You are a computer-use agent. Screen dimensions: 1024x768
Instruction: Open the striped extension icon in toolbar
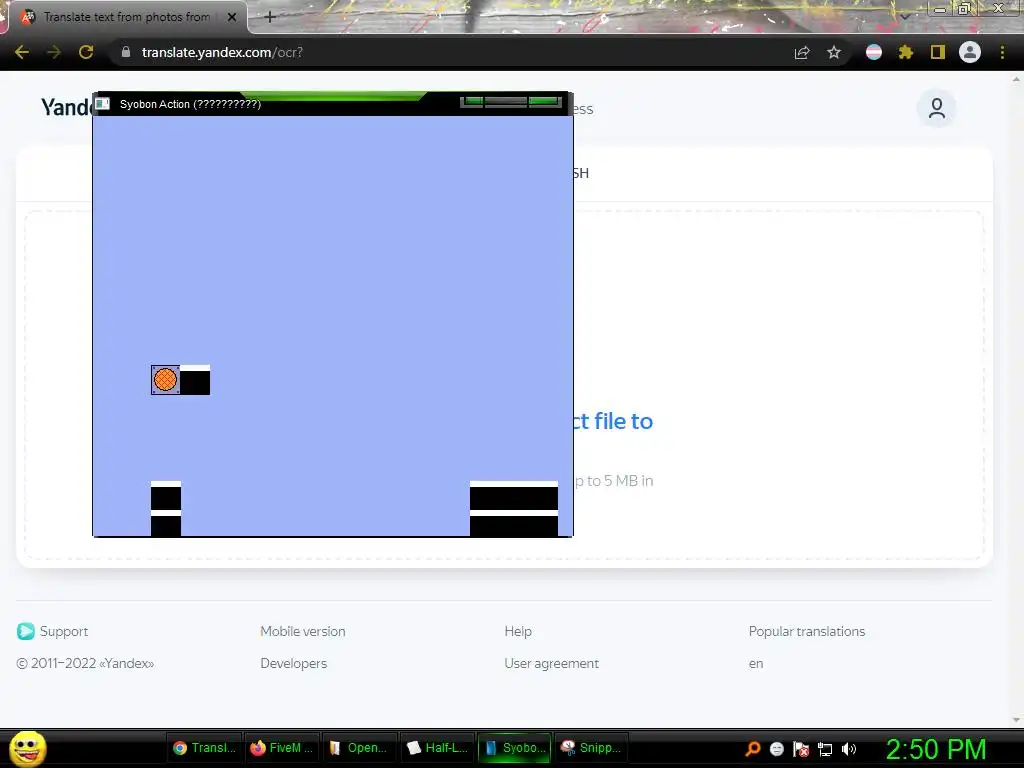click(874, 52)
